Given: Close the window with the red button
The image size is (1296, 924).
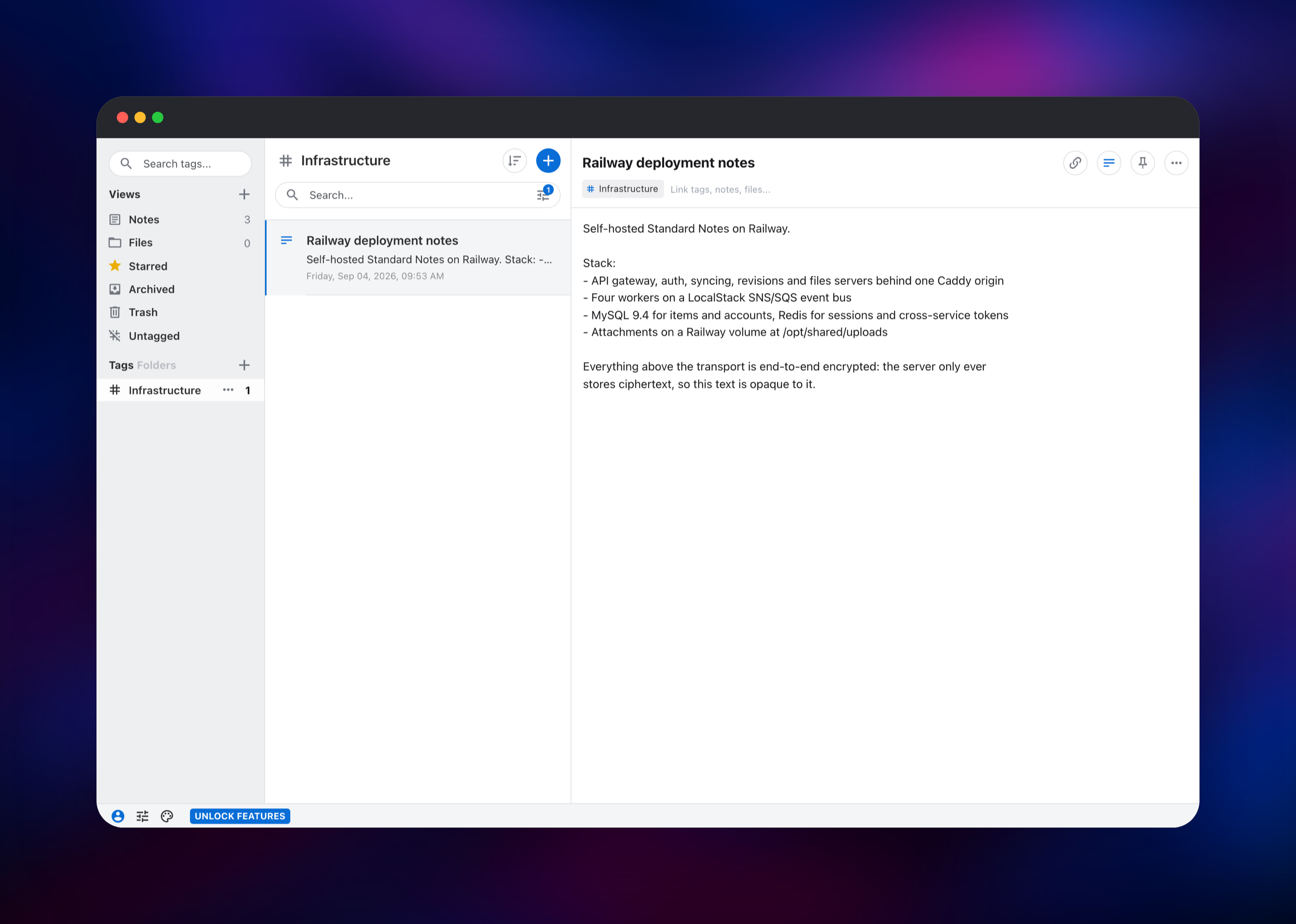Looking at the screenshot, I should tap(122, 118).
